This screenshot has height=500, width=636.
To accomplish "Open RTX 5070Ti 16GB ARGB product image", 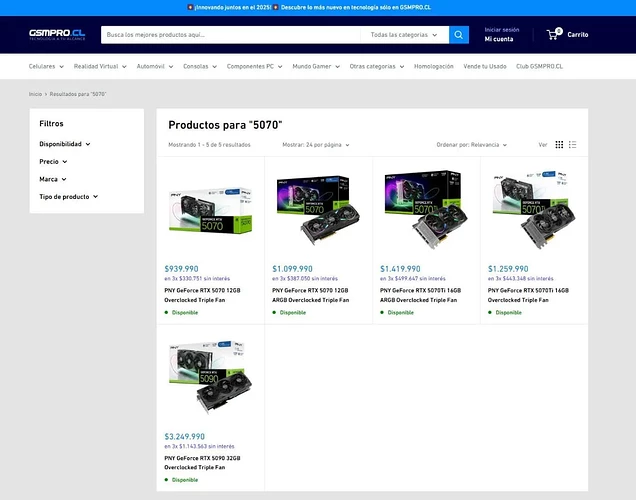I will [x=426, y=210].
